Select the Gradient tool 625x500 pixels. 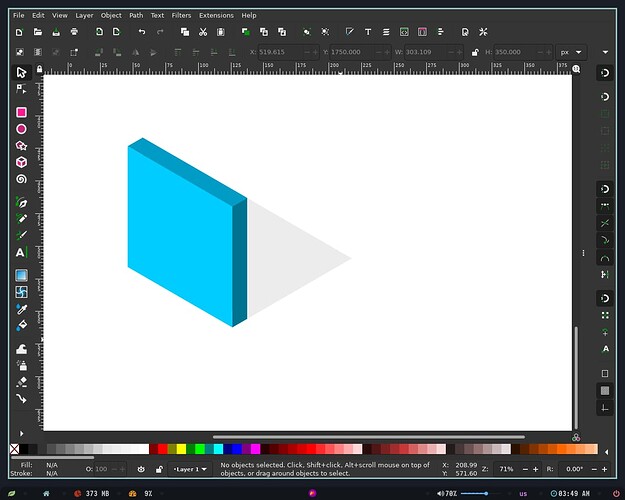tap(22, 275)
